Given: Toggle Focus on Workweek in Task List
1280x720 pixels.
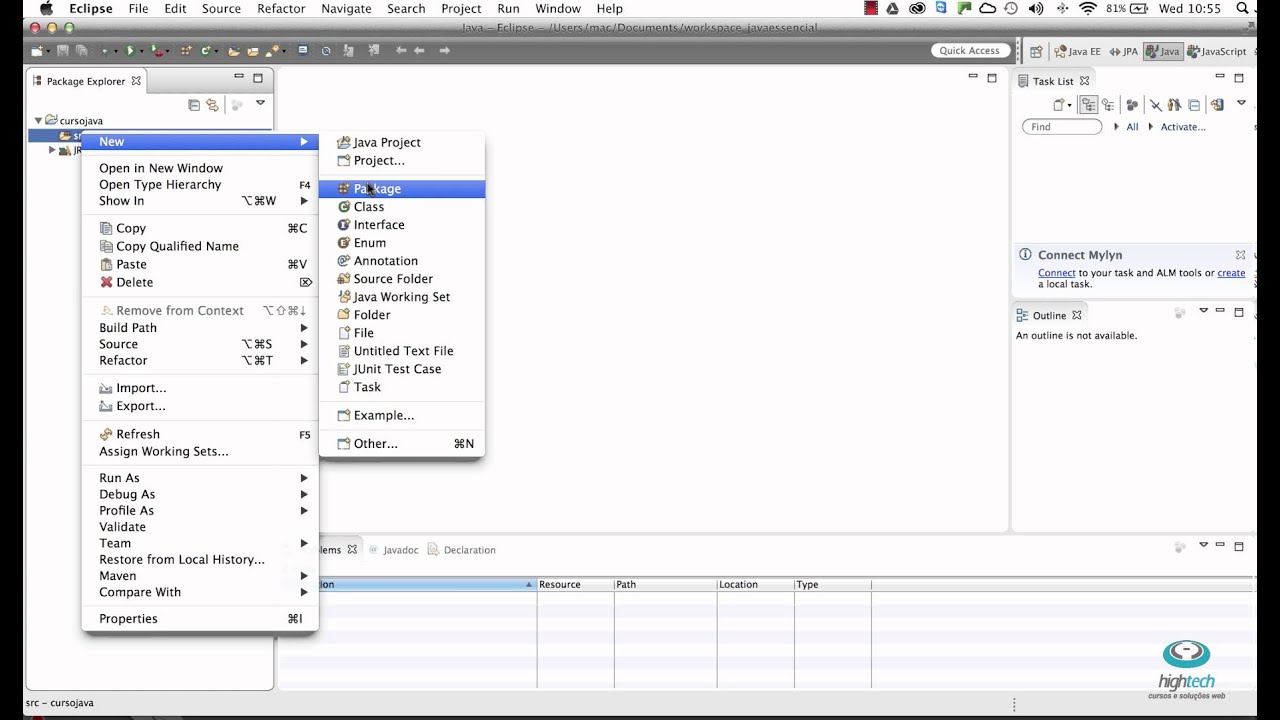Looking at the screenshot, I should (1132, 104).
